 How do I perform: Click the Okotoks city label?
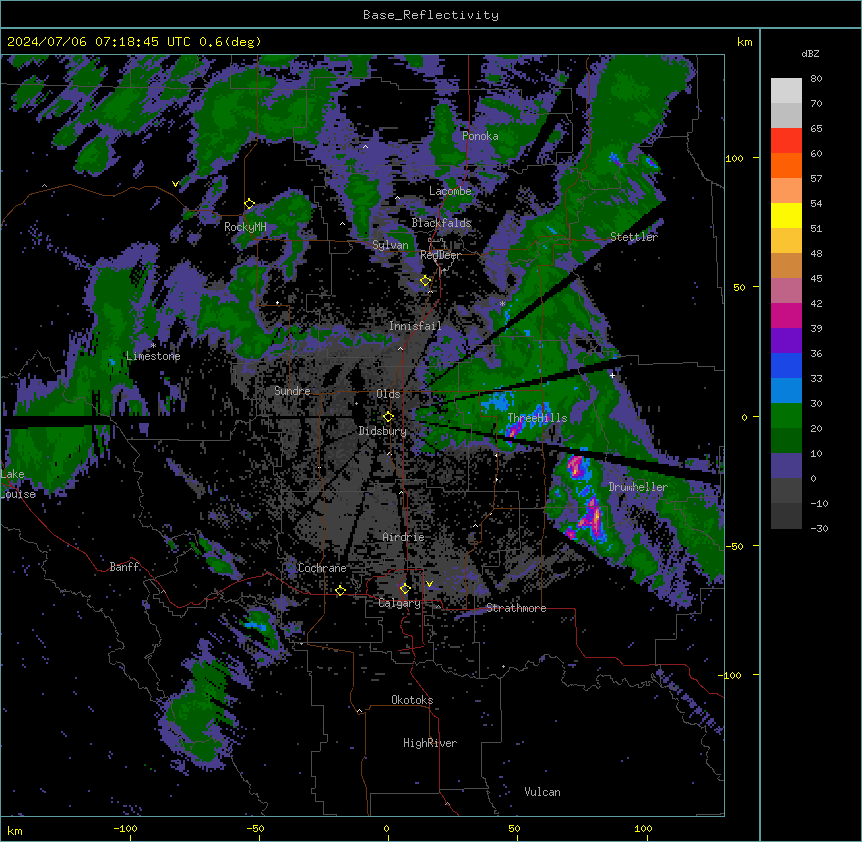(412, 700)
